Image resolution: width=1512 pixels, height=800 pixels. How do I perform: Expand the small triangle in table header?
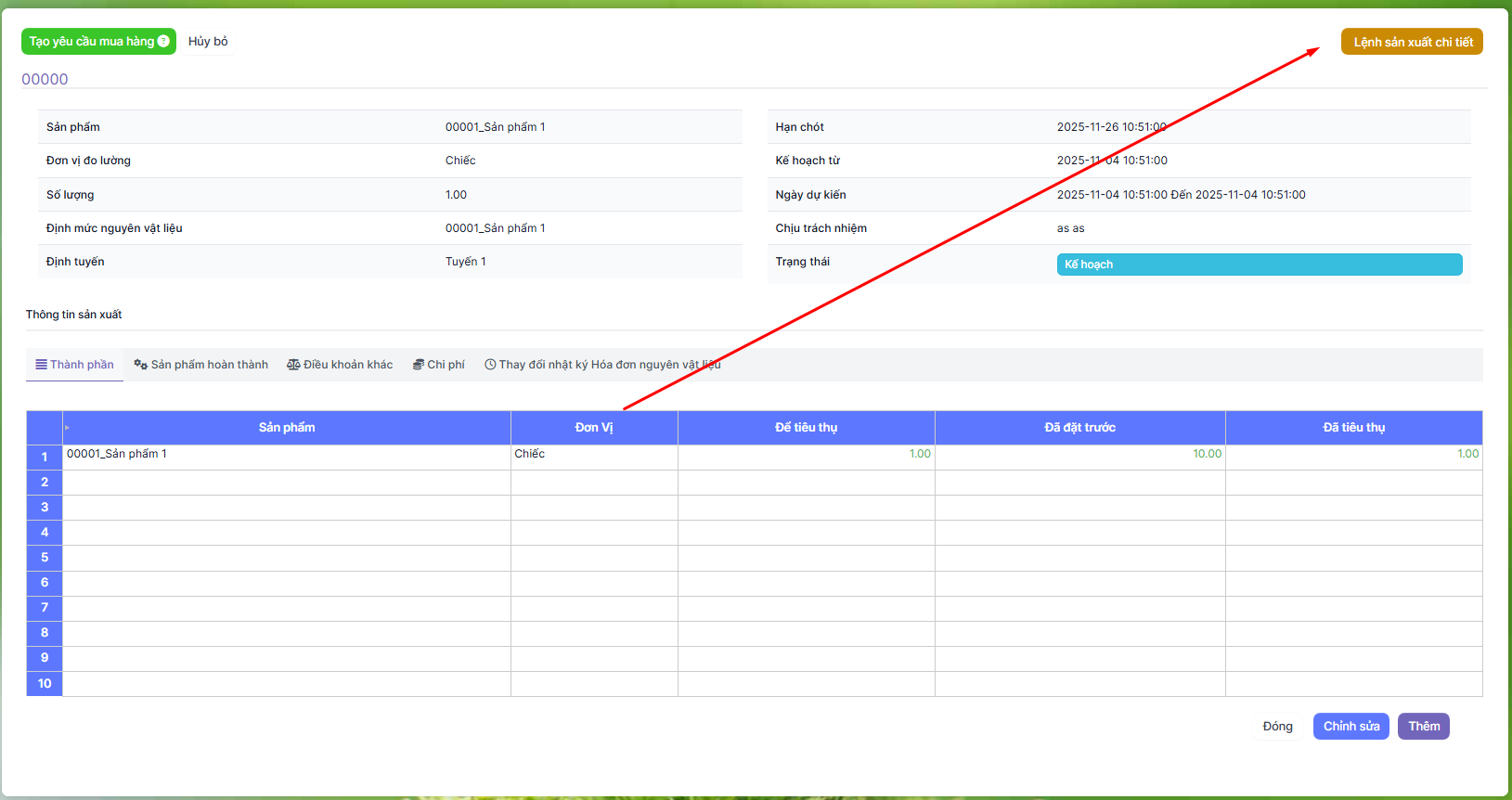tap(68, 428)
